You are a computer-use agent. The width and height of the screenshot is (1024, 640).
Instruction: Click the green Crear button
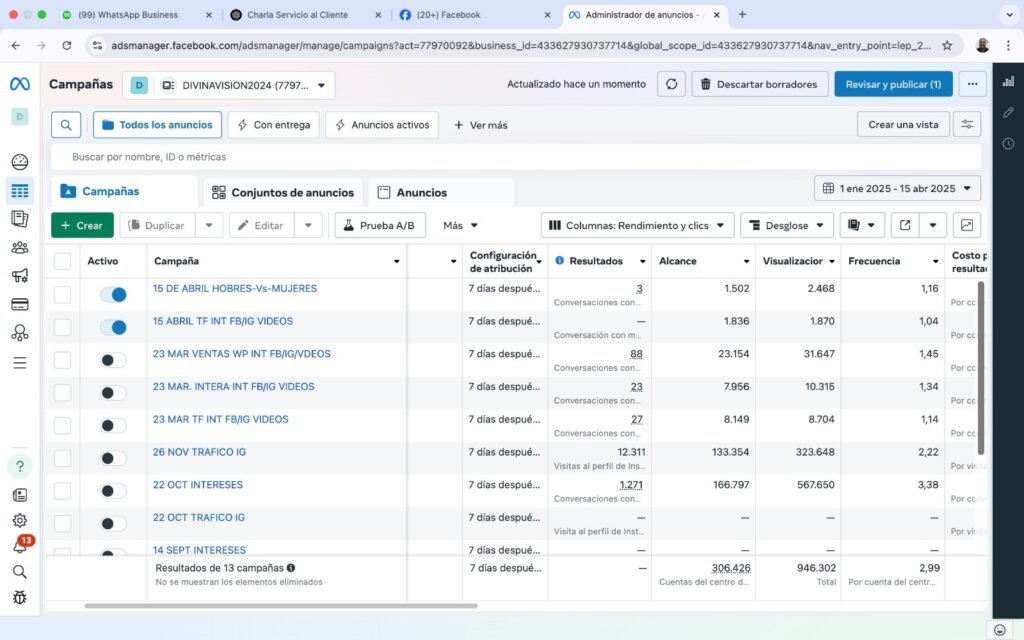[82, 225]
